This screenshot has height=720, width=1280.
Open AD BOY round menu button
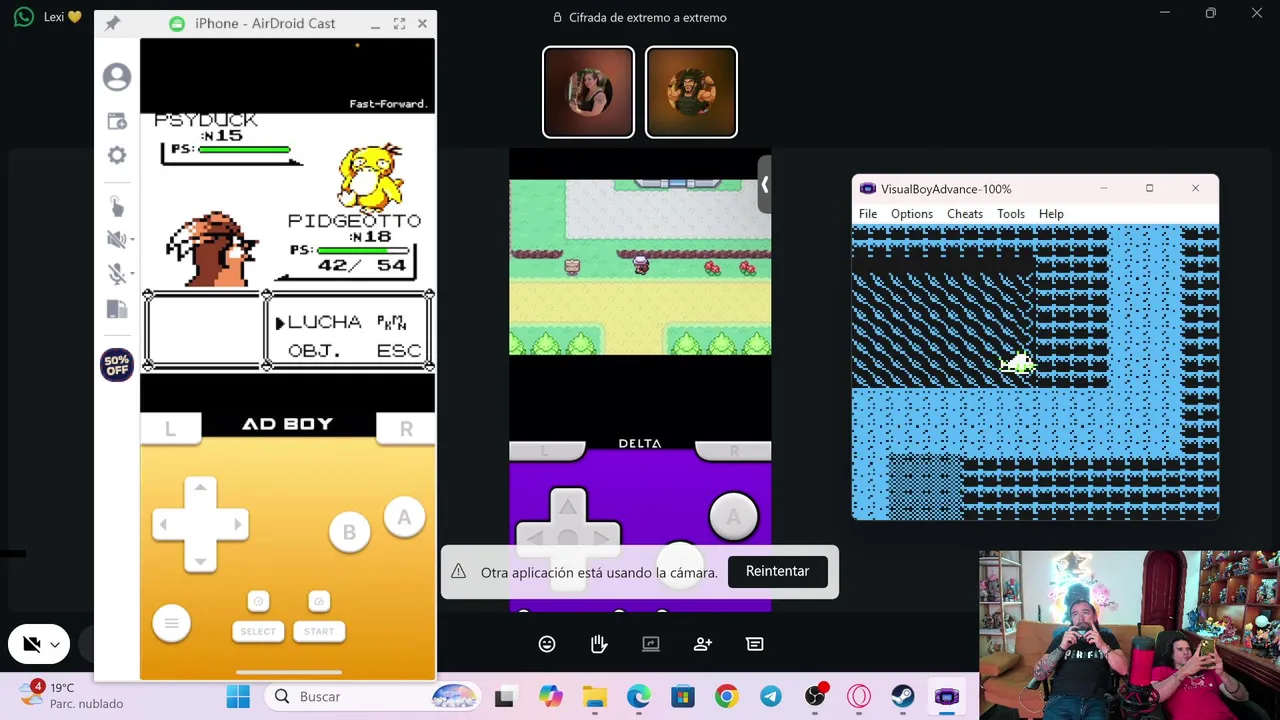click(x=171, y=624)
